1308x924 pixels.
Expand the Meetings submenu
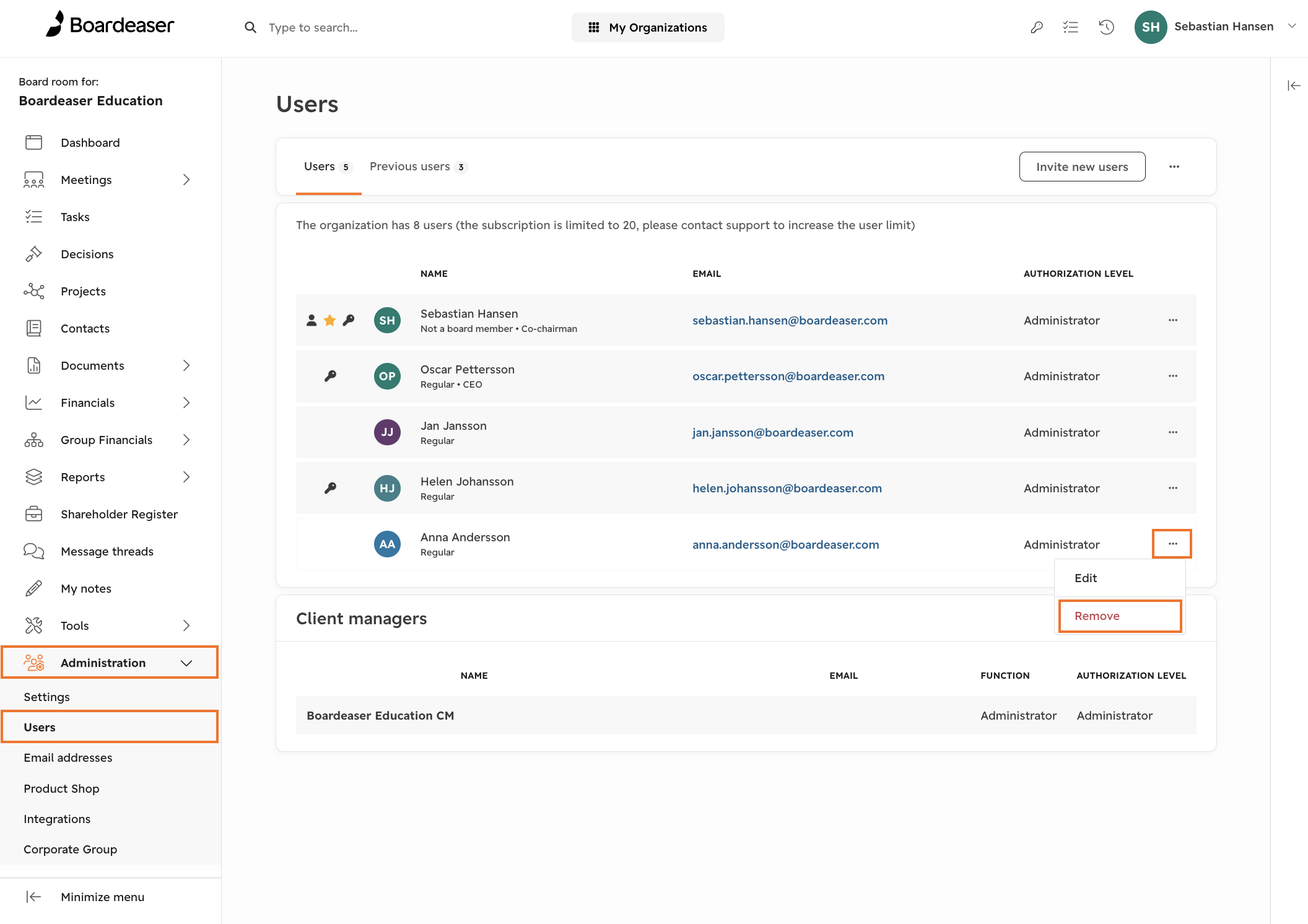coord(186,180)
